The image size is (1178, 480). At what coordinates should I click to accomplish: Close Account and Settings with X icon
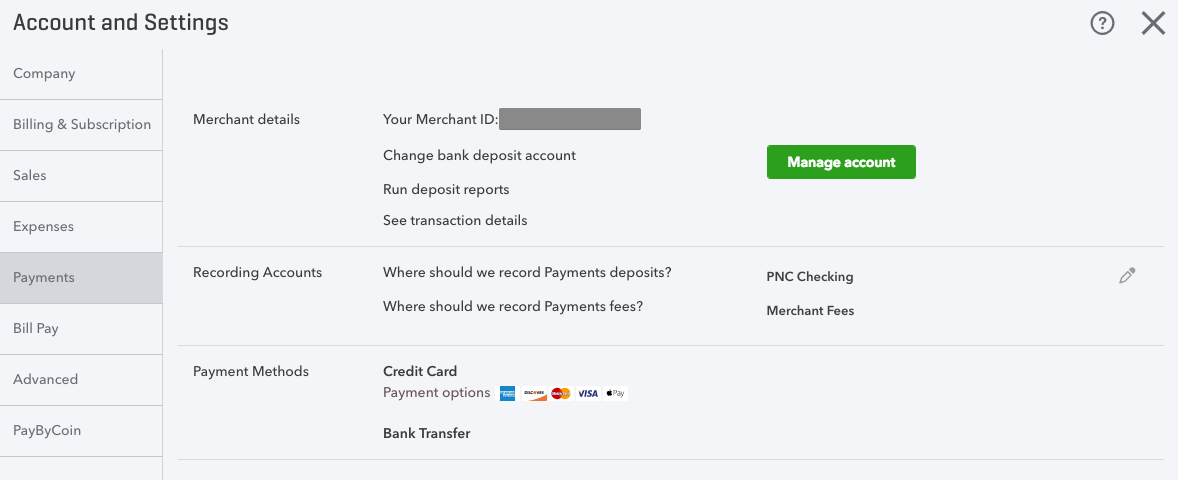point(1153,24)
